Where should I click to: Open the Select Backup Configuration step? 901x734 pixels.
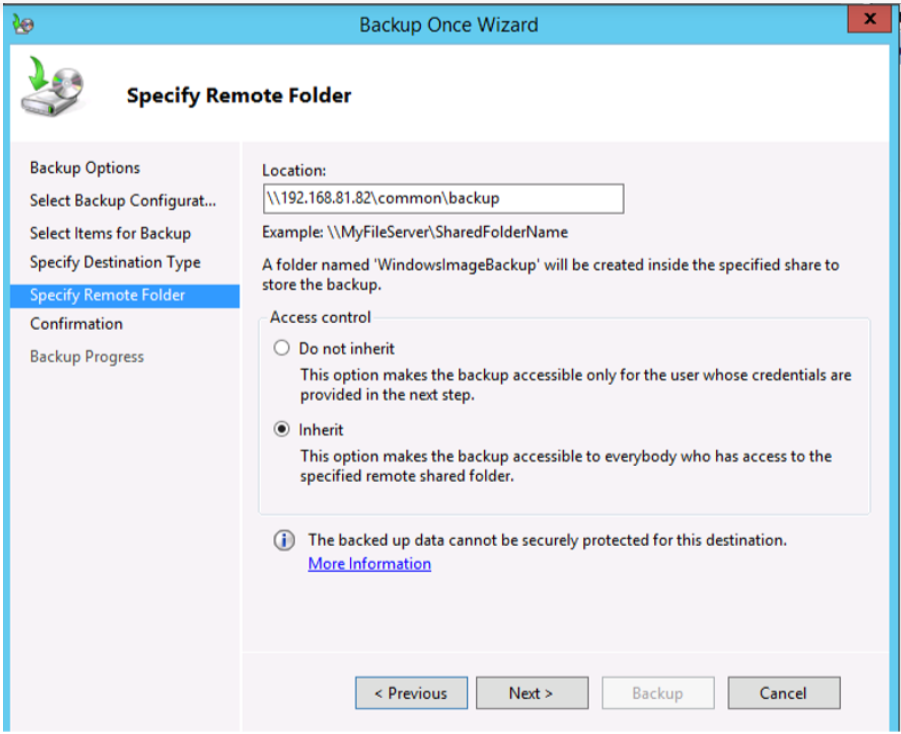pyautogui.click(x=122, y=201)
